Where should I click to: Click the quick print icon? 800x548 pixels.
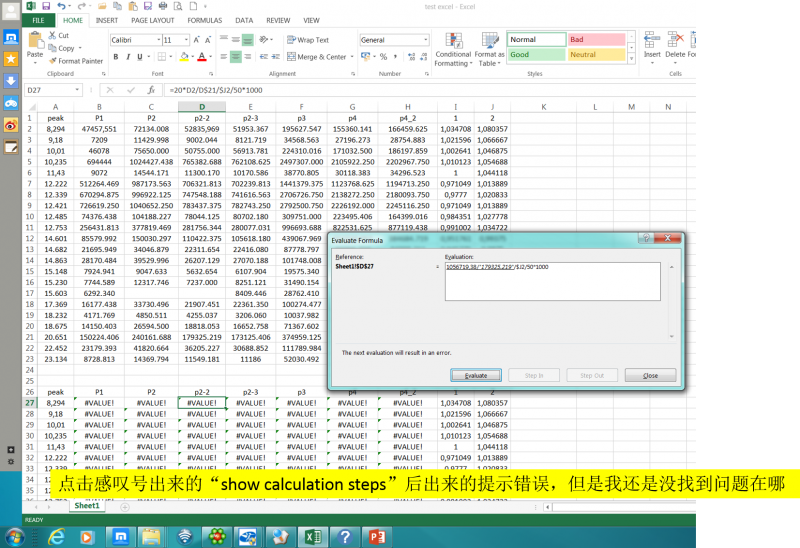(163, 6)
